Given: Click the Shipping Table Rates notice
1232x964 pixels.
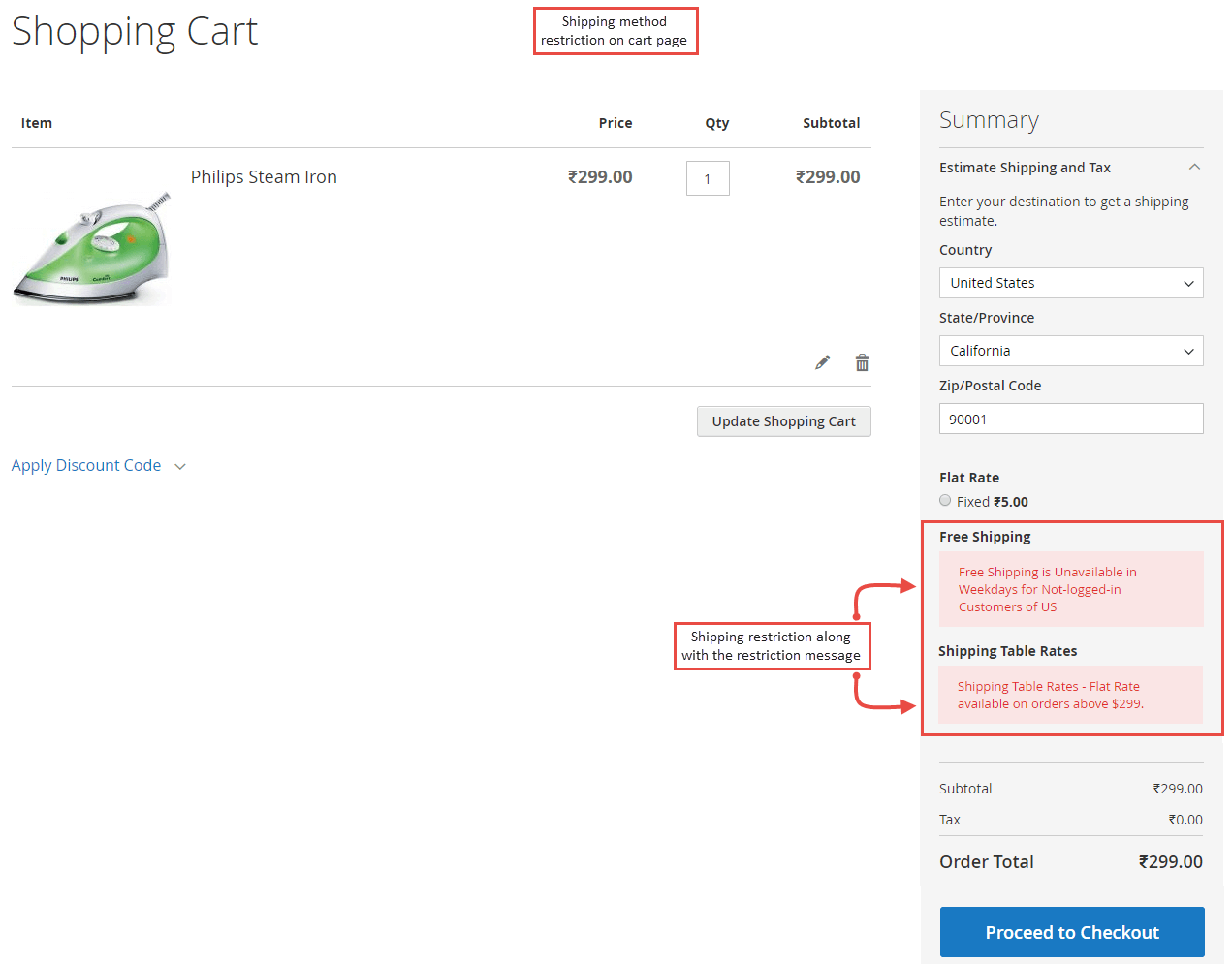Looking at the screenshot, I should click(x=1057, y=695).
